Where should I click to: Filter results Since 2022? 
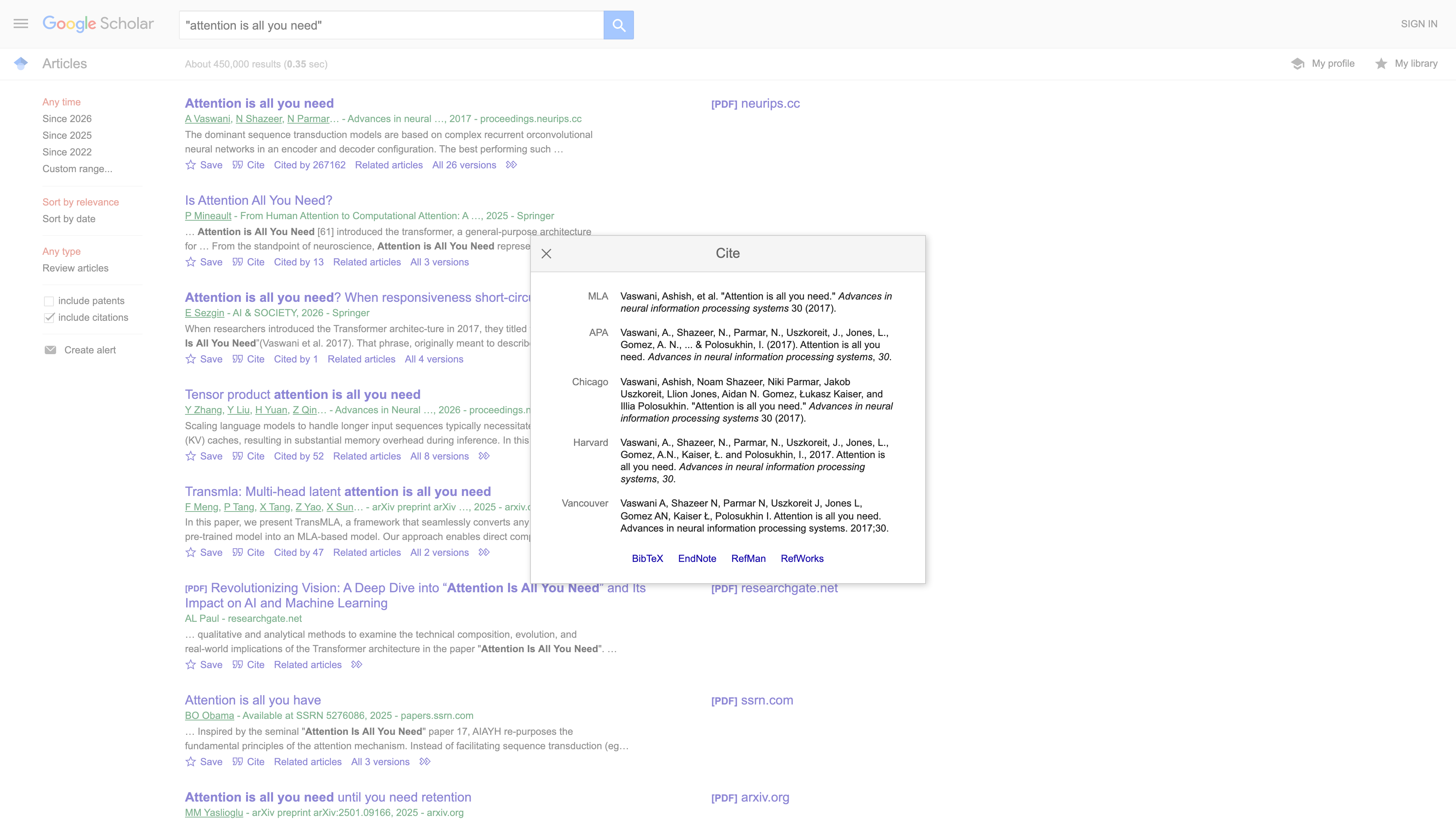click(x=67, y=152)
